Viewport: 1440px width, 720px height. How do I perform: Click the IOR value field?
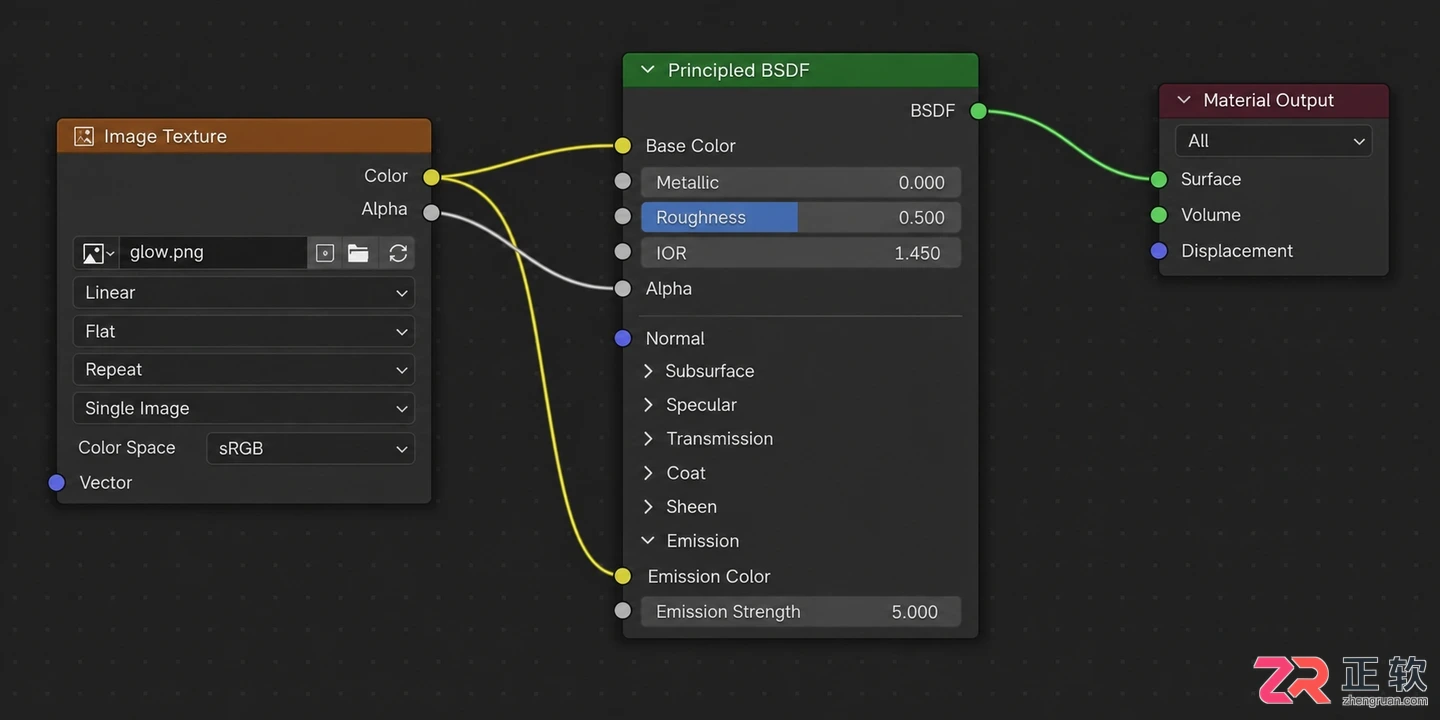click(x=801, y=253)
